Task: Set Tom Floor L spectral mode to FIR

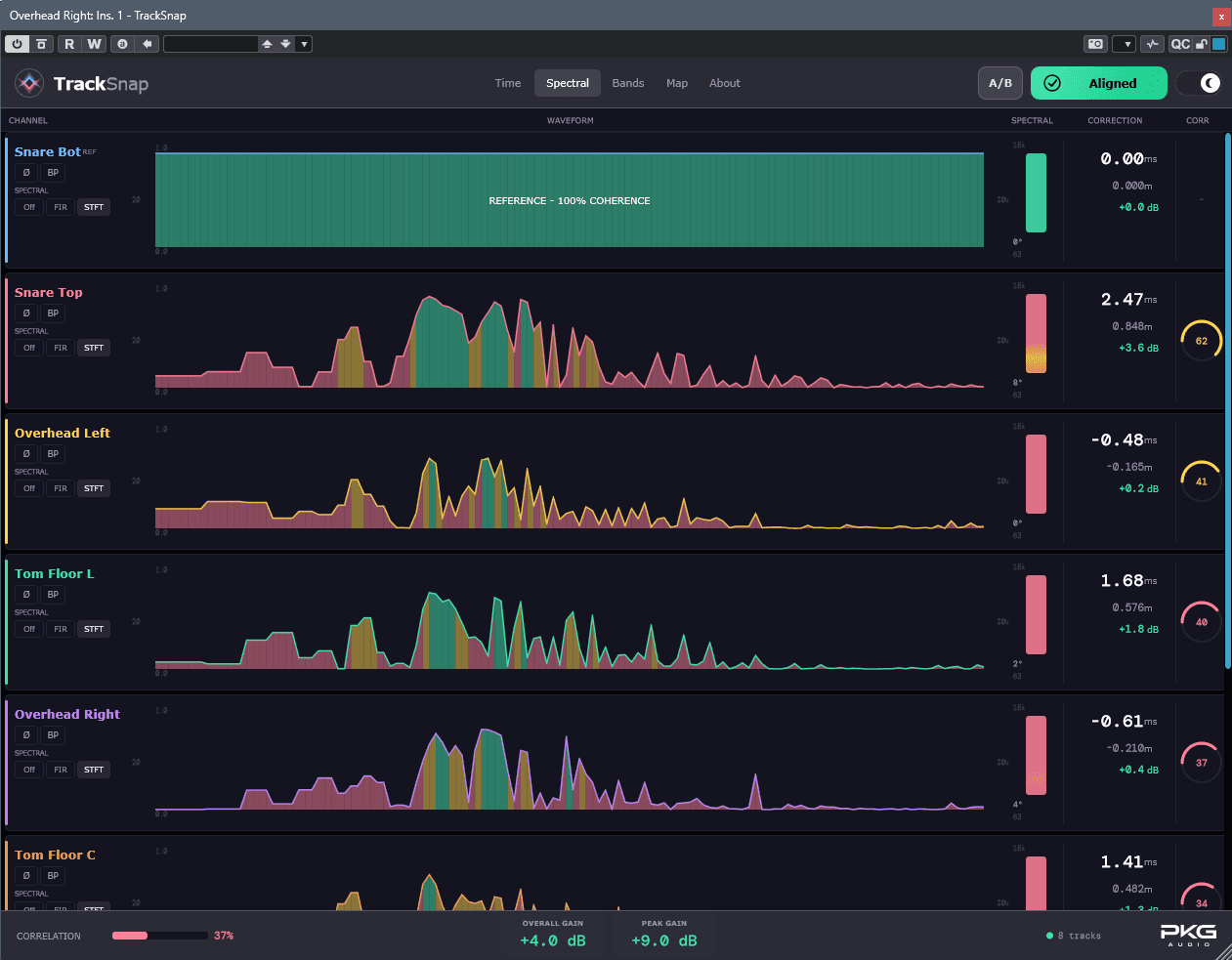Action: (x=61, y=629)
